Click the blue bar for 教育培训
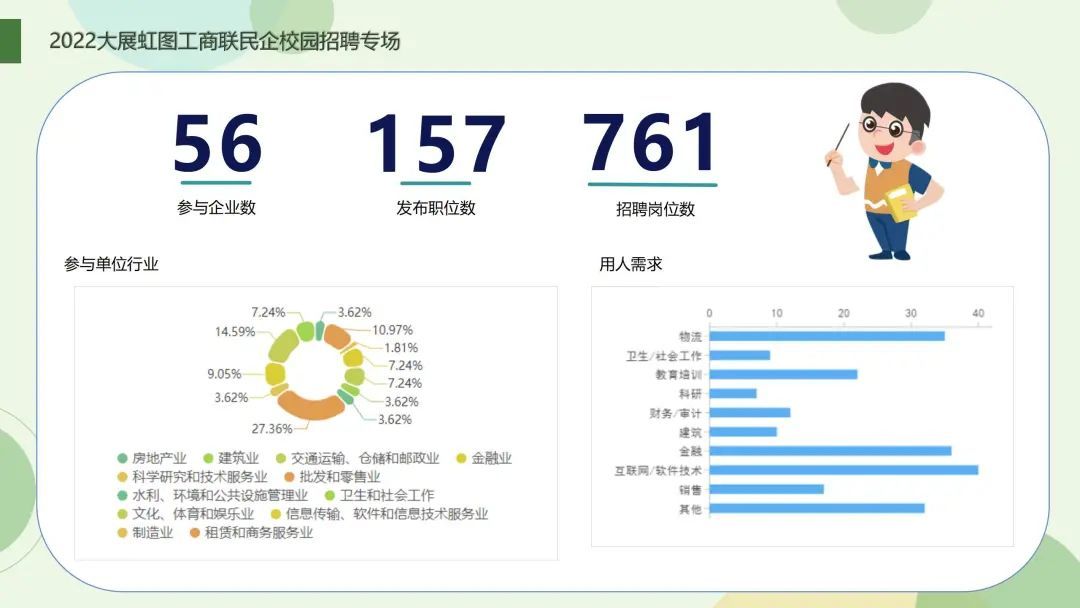Viewport: 1080px width, 608px height. 784,375
